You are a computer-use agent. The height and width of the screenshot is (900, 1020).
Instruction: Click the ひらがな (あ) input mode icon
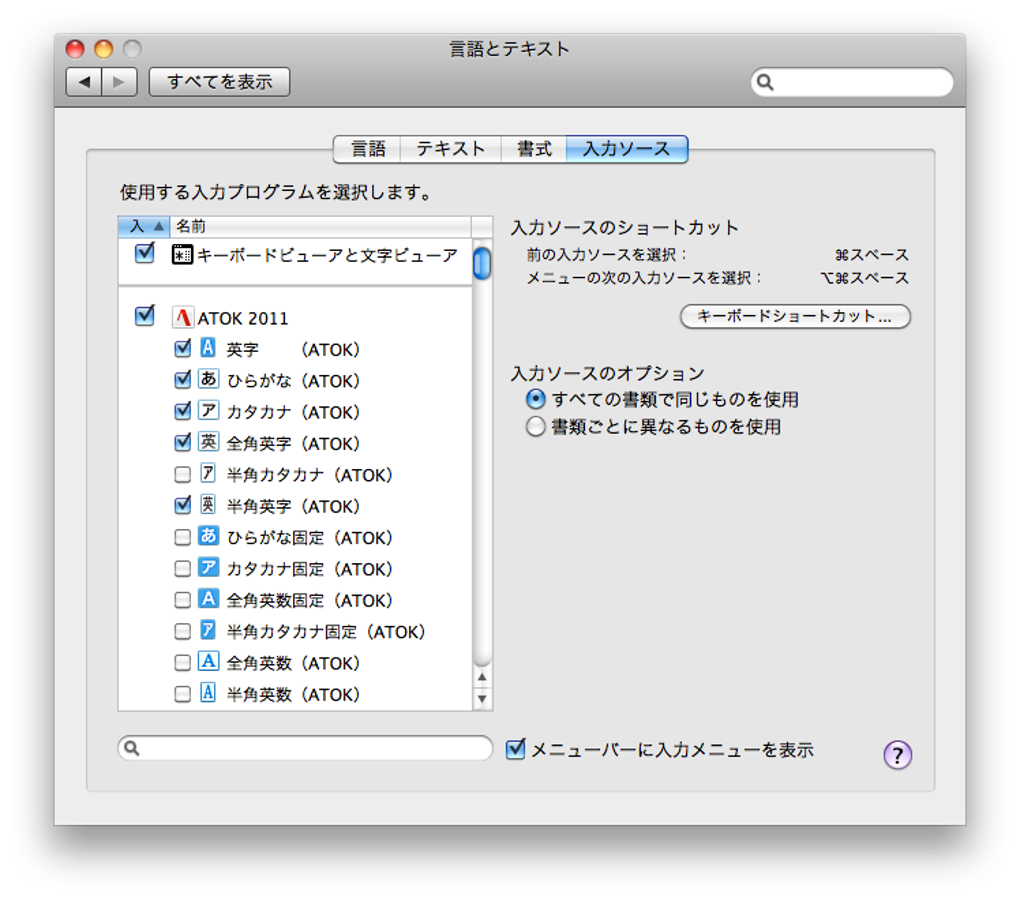click(x=207, y=380)
